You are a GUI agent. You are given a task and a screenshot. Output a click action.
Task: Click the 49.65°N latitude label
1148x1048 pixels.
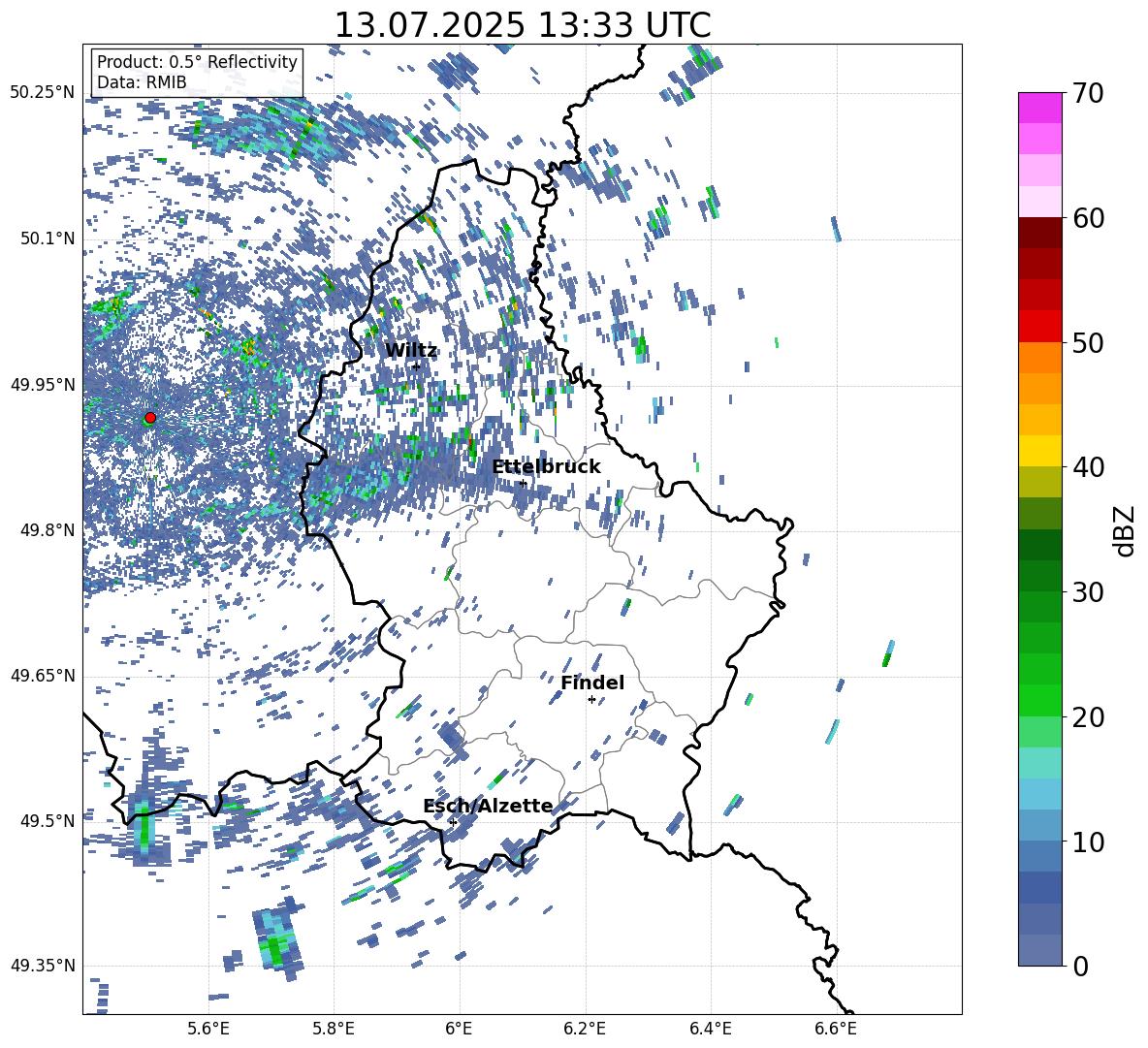[43, 676]
